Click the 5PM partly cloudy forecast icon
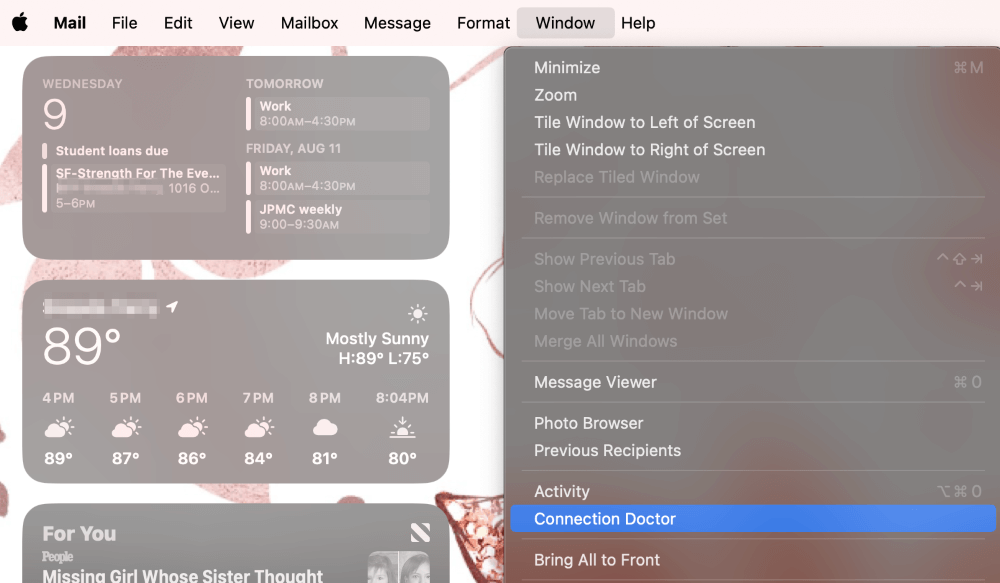1000x583 pixels. pos(126,427)
